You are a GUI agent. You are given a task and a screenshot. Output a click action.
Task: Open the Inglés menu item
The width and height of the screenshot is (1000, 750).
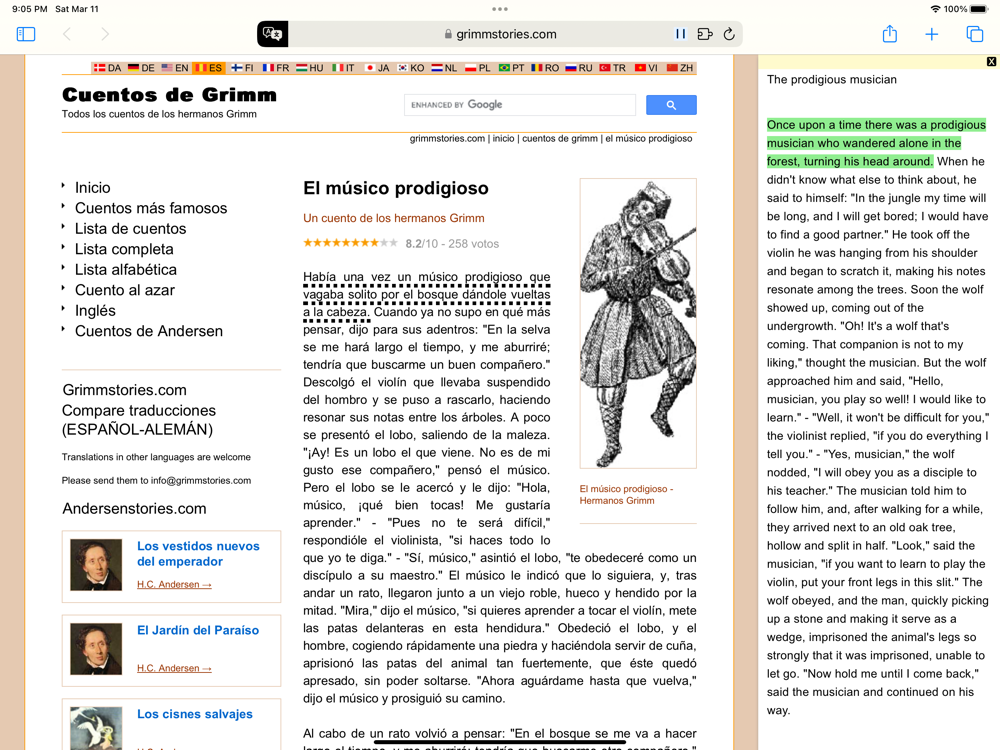(x=96, y=311)
